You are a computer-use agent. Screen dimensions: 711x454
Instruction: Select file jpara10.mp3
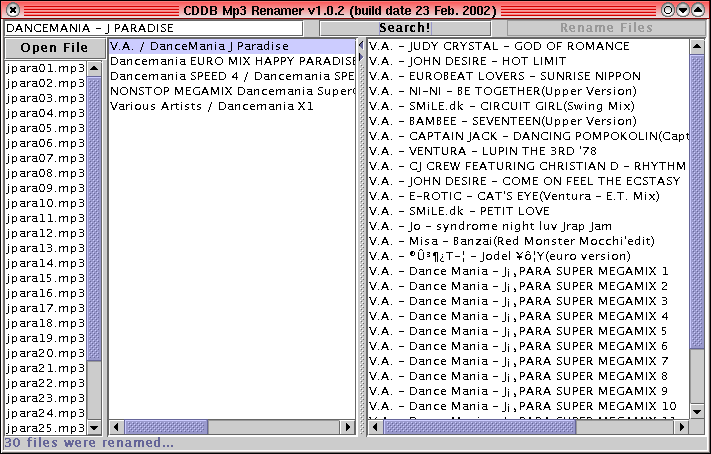pos(45,203)
